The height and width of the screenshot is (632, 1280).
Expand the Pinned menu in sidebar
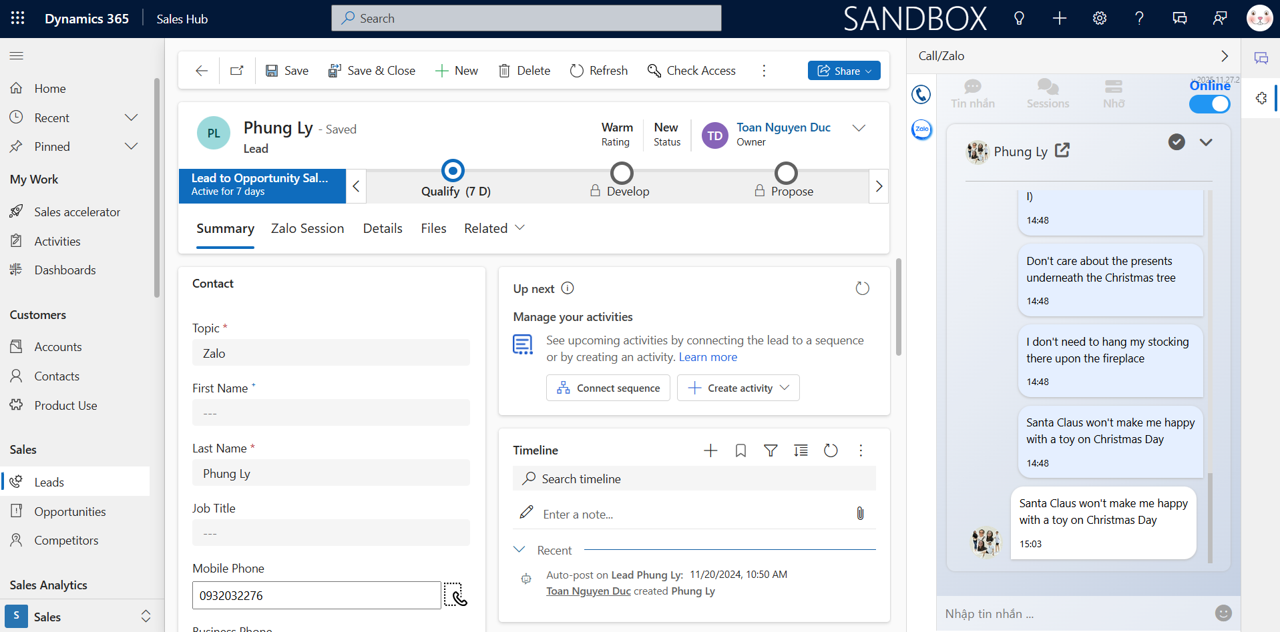click(131, 146)
